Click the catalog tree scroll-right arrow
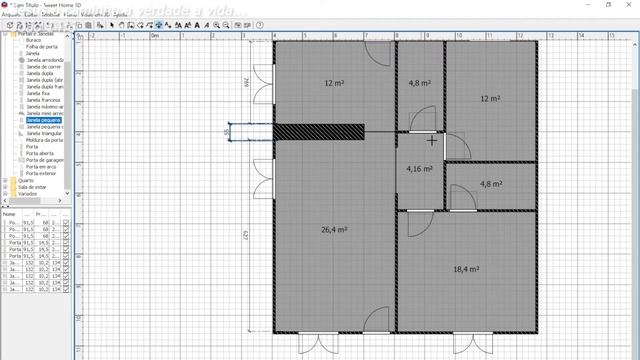The width and height of the screenshot is (640, 360). coord(60,200)
